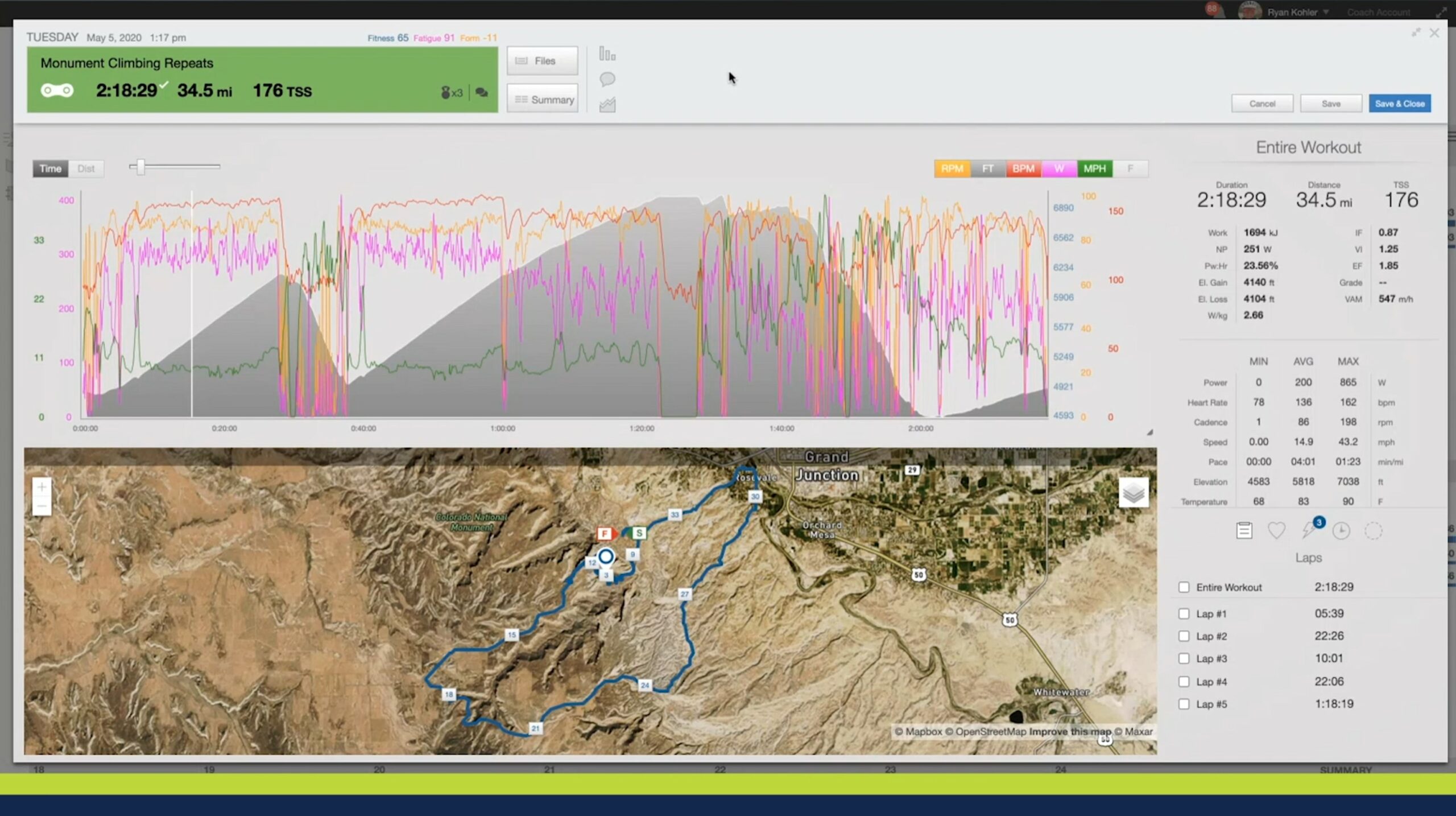This screenshot has height=816, width=1456.
Task: Expand the Ryan Kohler account dropdown
Action: (1326, 13)
